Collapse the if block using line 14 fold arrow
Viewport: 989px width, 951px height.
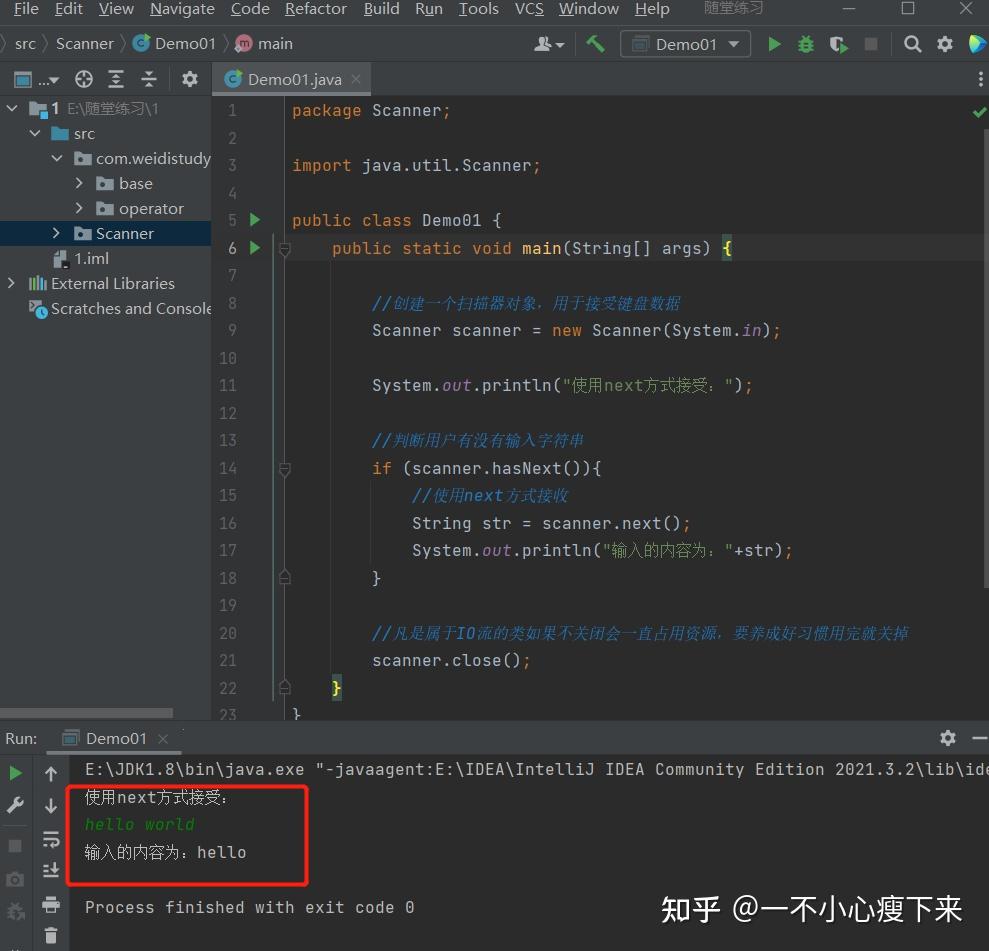[x=285, y=468]
